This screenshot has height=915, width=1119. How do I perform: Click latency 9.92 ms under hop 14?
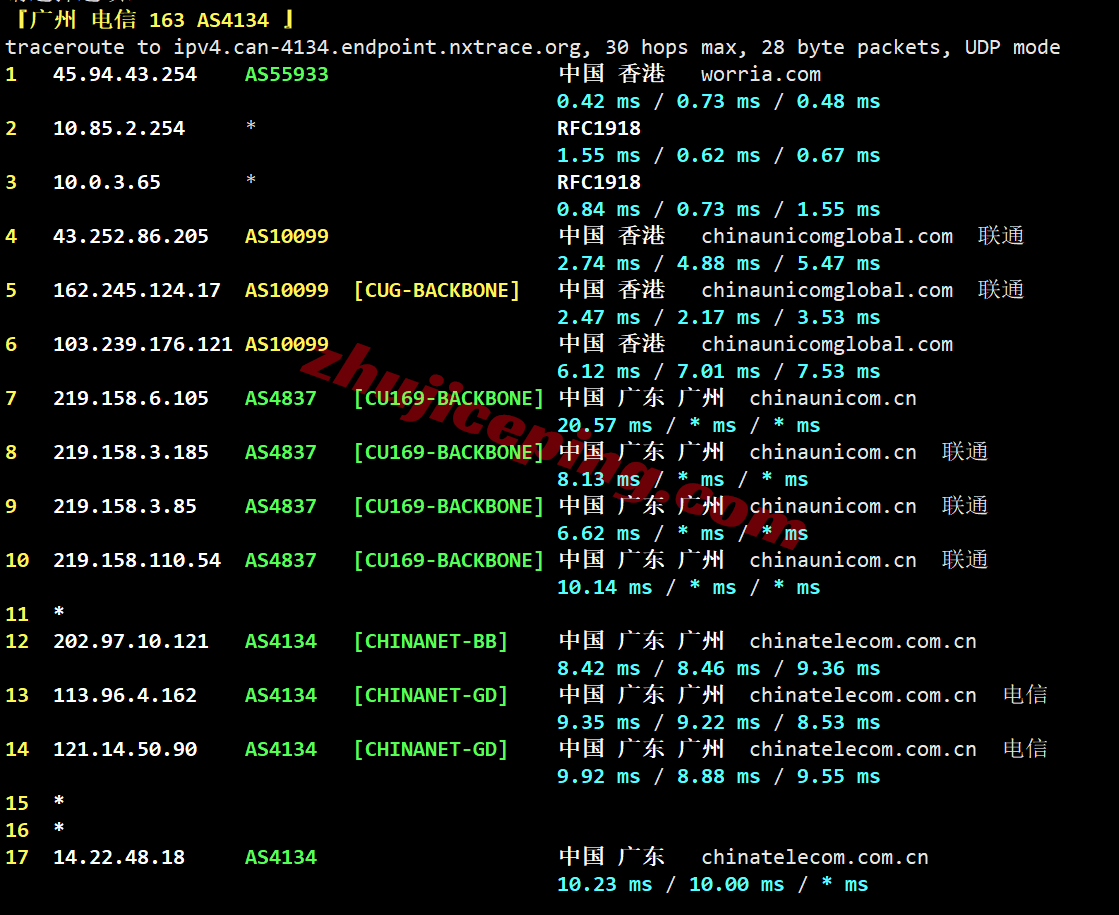point(598,777)
